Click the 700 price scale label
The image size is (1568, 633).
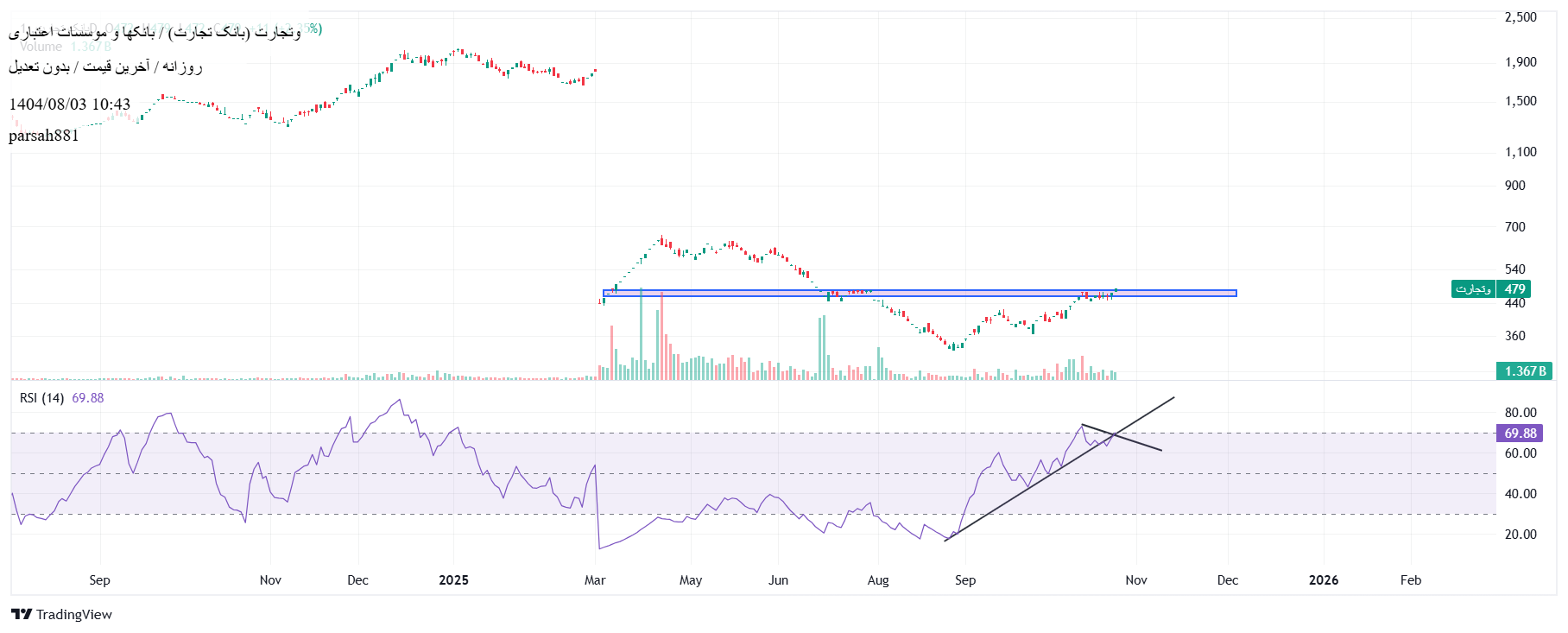coord(1514,227)
